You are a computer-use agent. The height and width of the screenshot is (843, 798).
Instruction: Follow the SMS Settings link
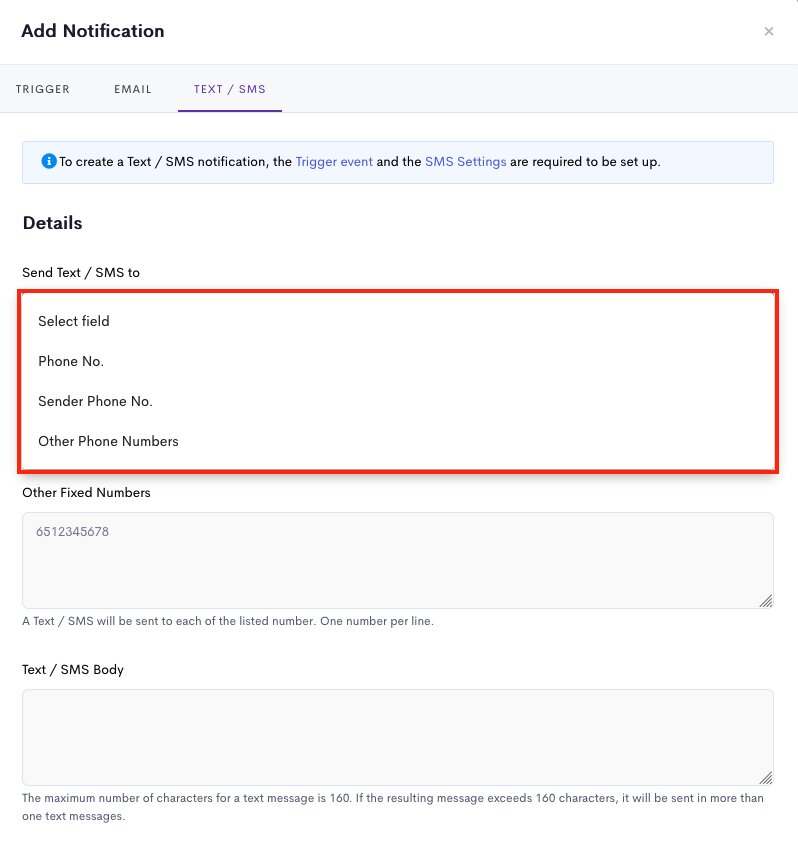pyautogui.click(x=466, y=161)
